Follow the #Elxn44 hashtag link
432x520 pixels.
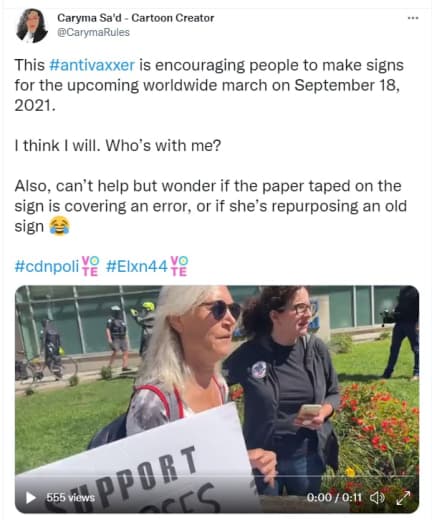click(137, 266)
